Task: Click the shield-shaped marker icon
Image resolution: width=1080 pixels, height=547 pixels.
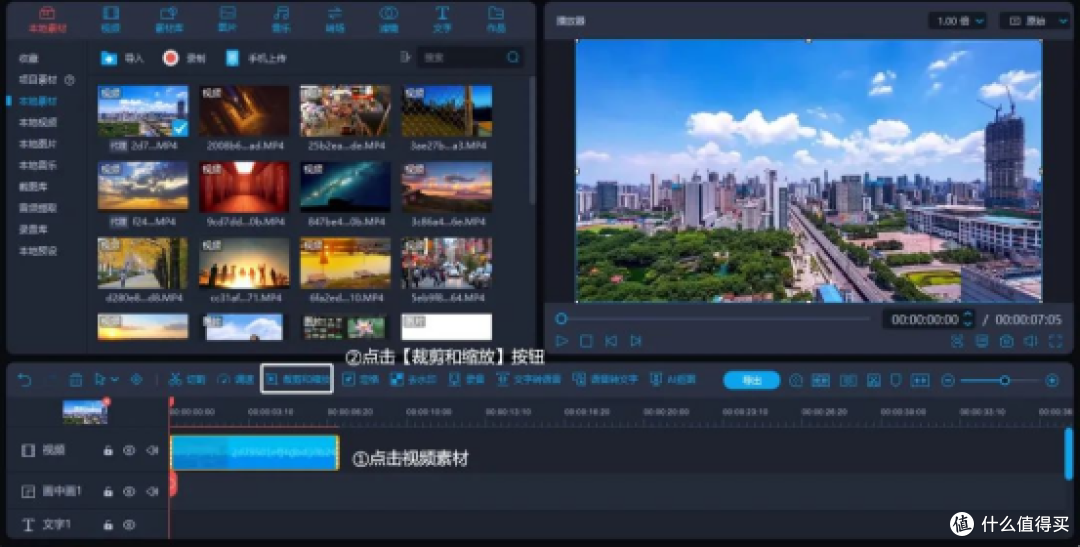Action: point(895,380)
